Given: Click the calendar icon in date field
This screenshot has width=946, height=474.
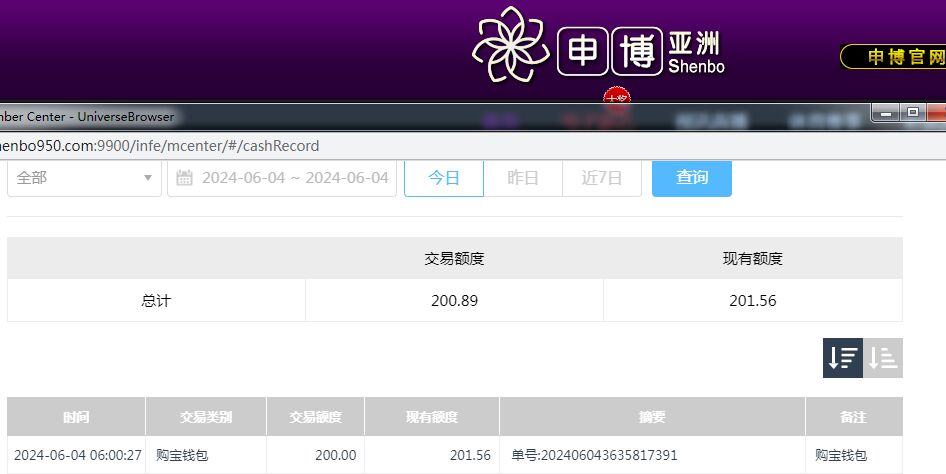Looking at the screenshot, I should point(184,178).
